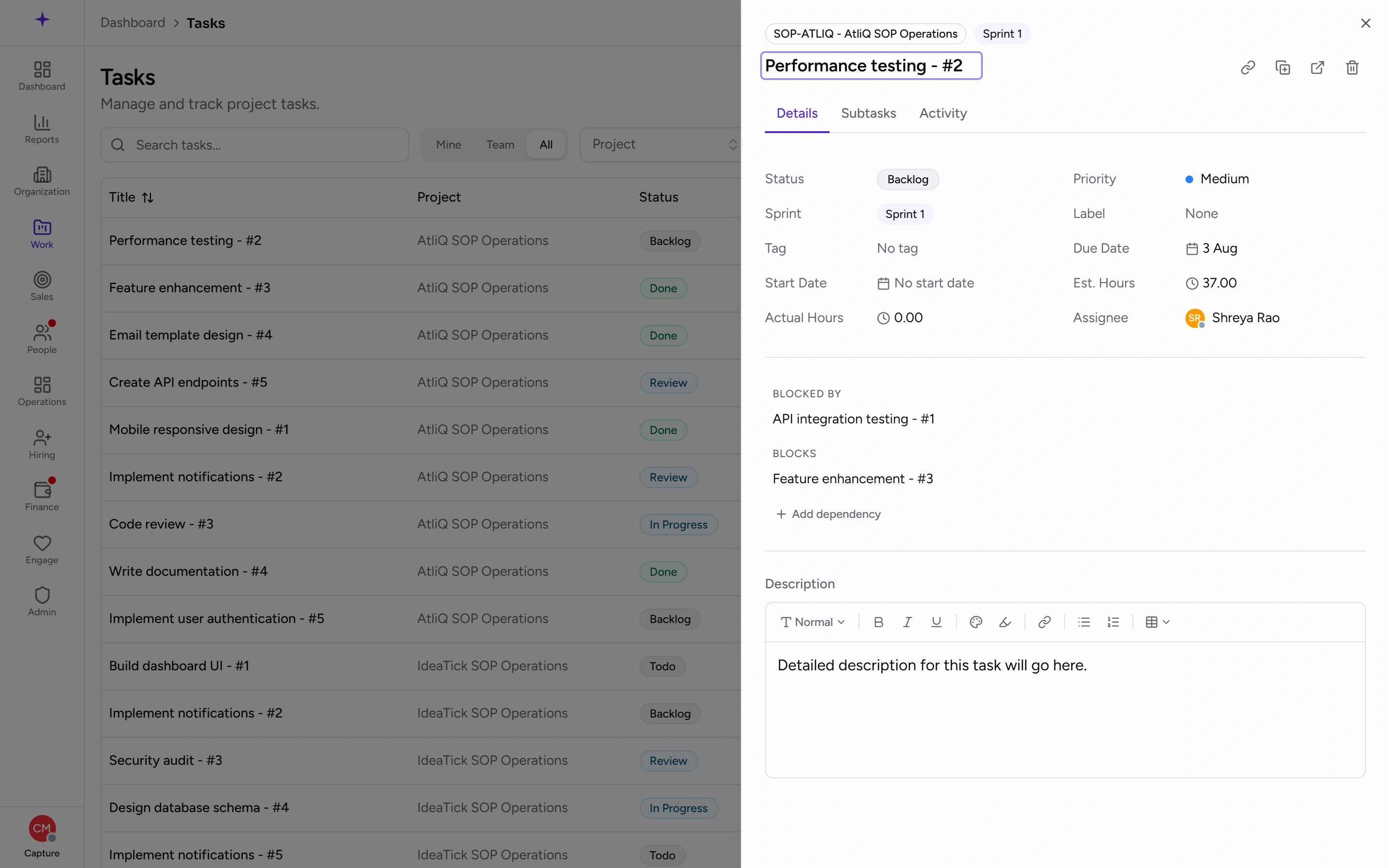The image size is (1389, 868).
Task: Set the due date 3 Aug
Action: pos(1211,248)
